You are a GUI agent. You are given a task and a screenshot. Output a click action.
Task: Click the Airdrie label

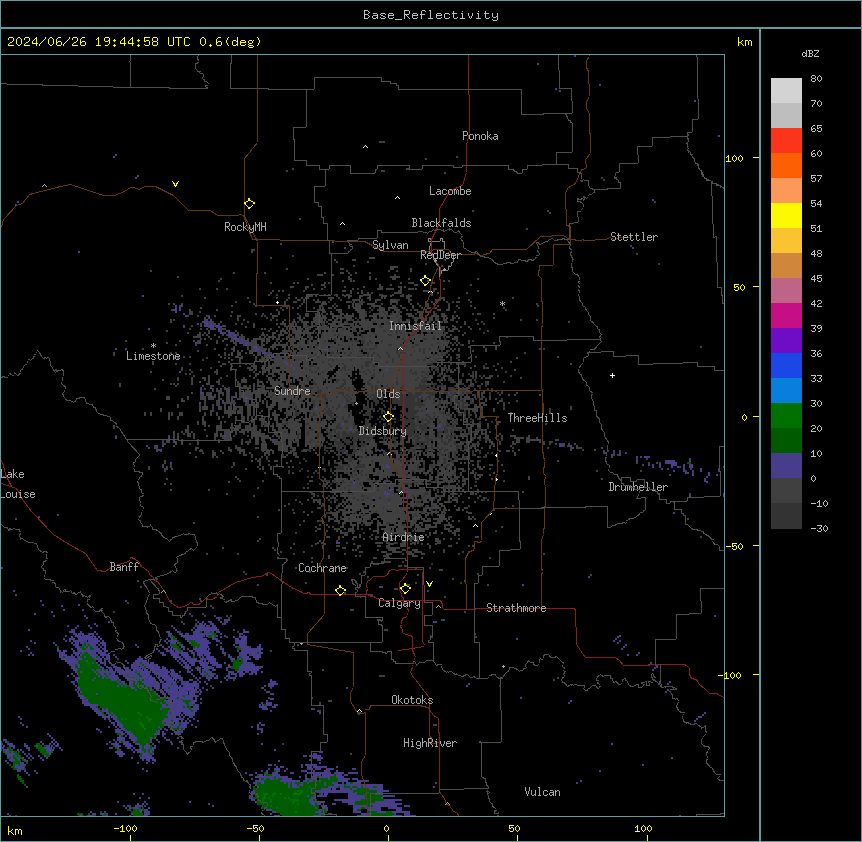(x=403, y=537)
